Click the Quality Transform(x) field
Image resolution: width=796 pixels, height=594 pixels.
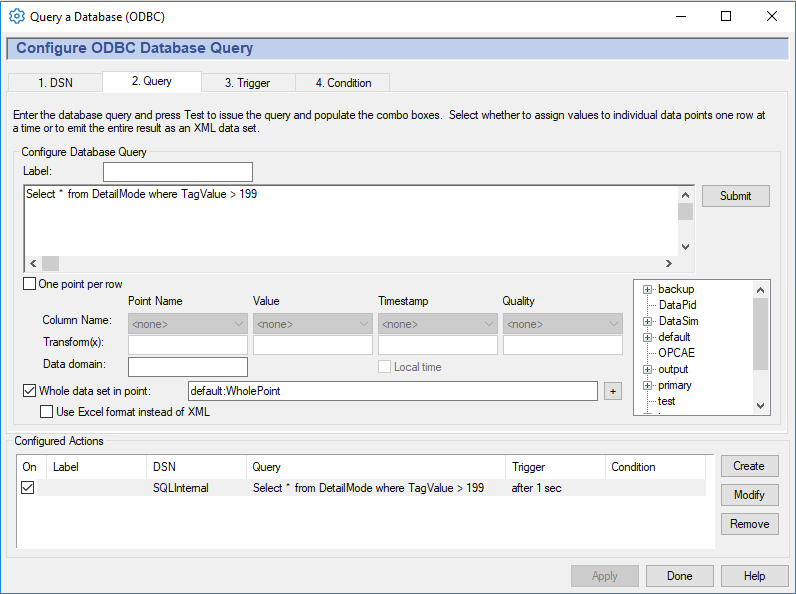[562, 345]
